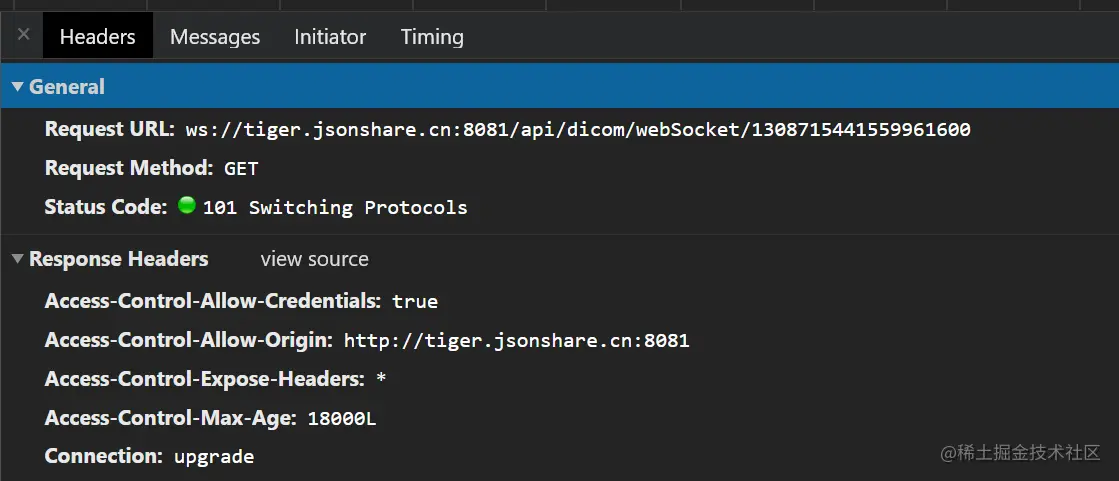Click the Access-Control-Allow-Credentials header name
This screenshot has width=1119, height=481.
click(213, 301)
